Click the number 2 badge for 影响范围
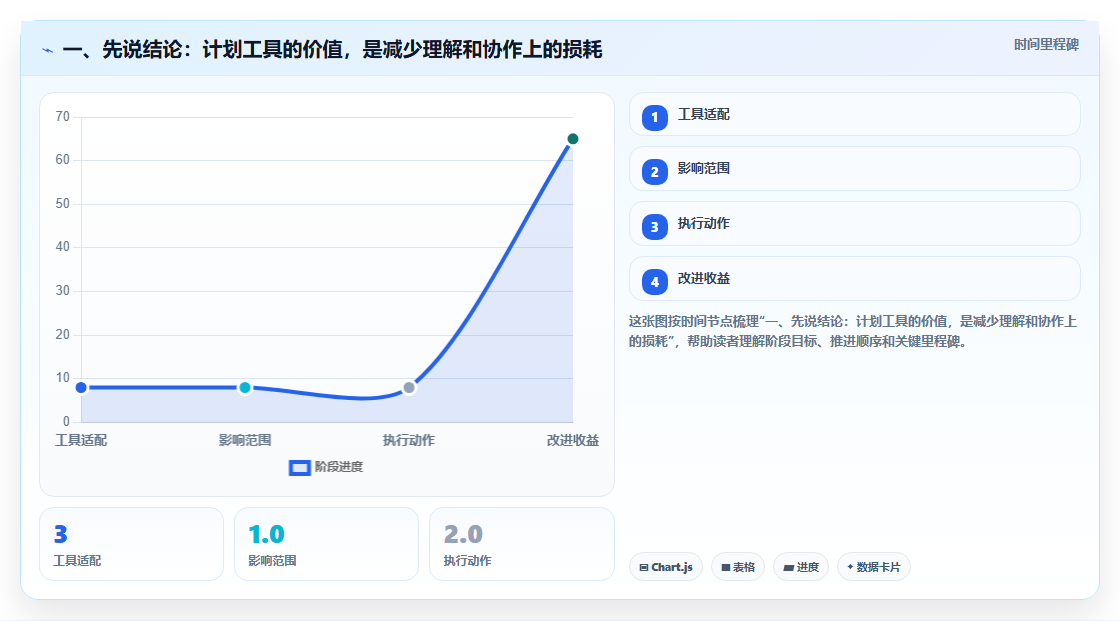 click(654, 172)
